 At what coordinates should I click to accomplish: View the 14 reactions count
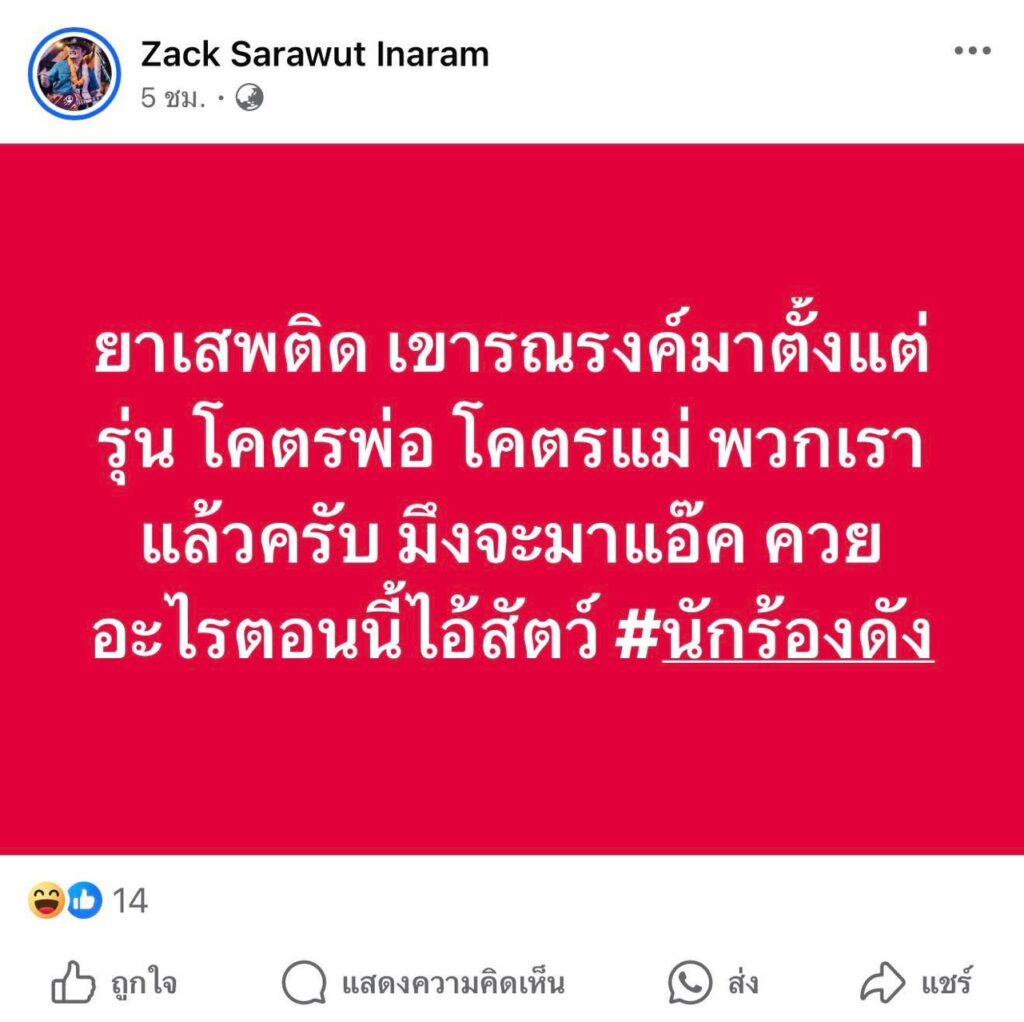pos(130,901)
